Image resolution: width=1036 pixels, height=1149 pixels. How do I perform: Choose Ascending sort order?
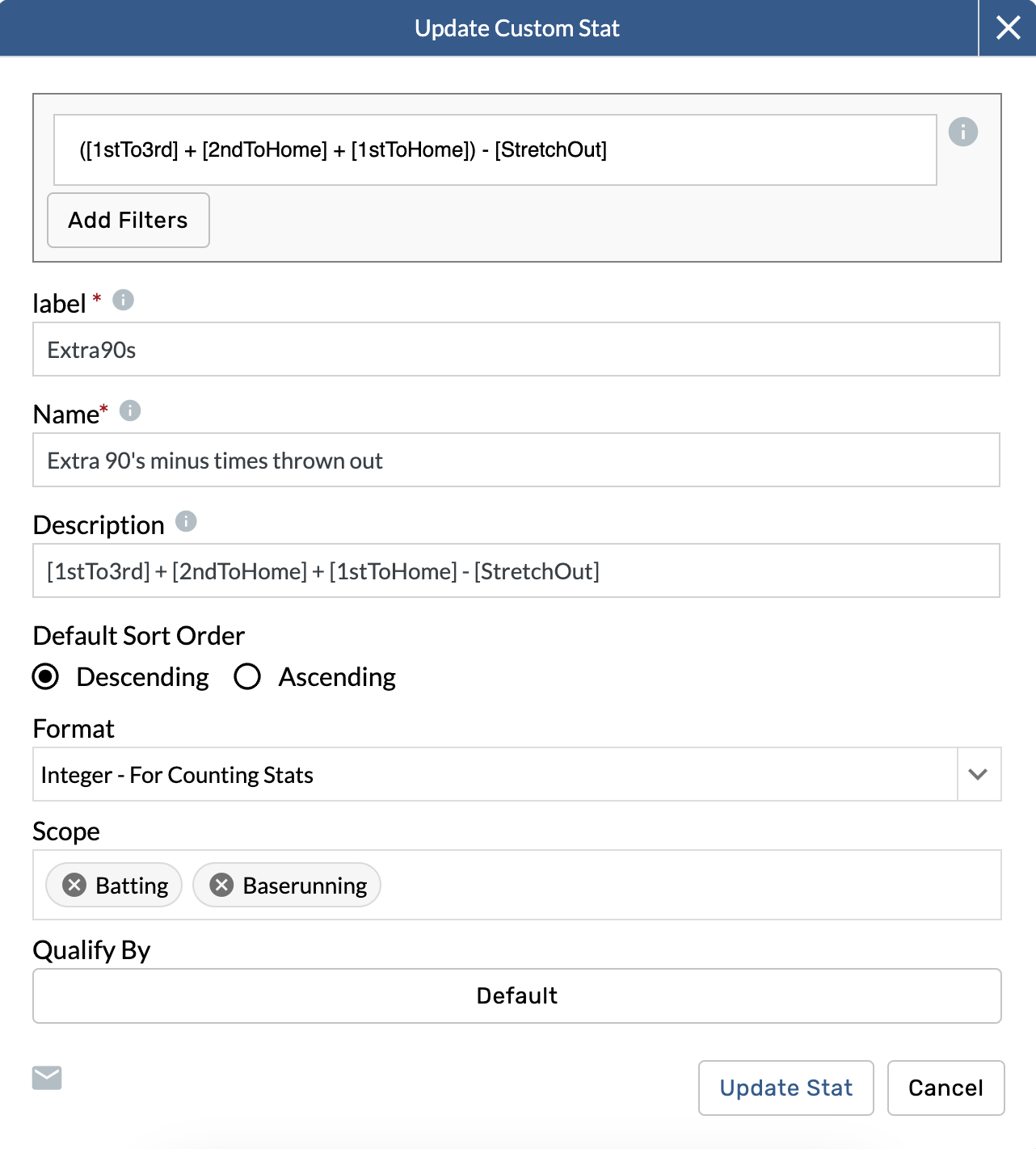(247, 676)
